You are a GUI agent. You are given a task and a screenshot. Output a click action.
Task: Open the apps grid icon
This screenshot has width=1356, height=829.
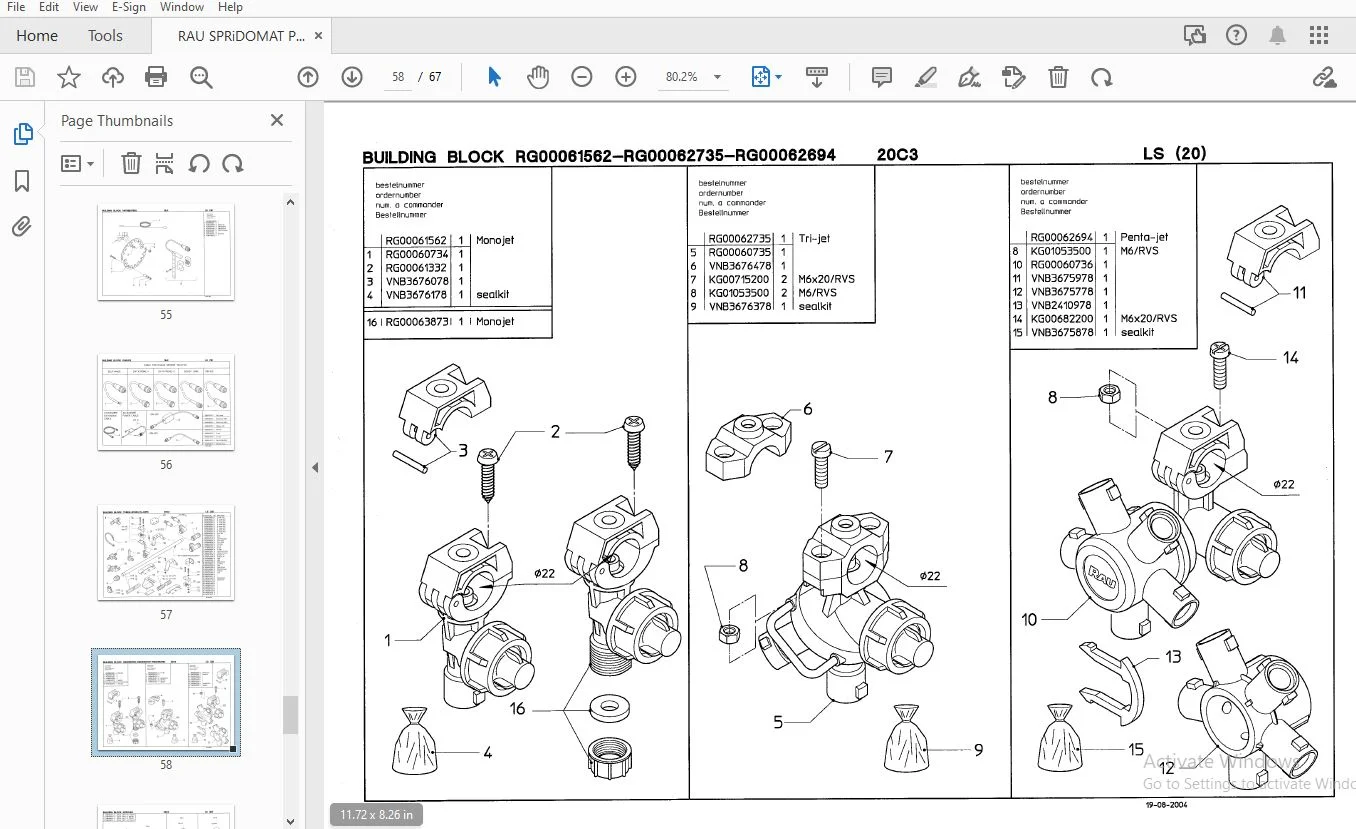click(1320, 35)
